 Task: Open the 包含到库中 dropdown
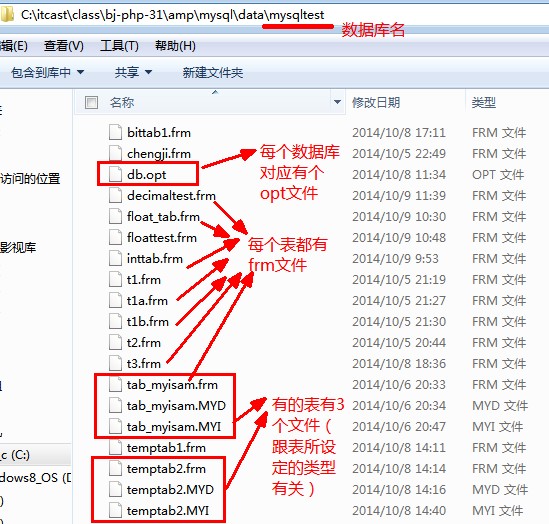point(48,72)
